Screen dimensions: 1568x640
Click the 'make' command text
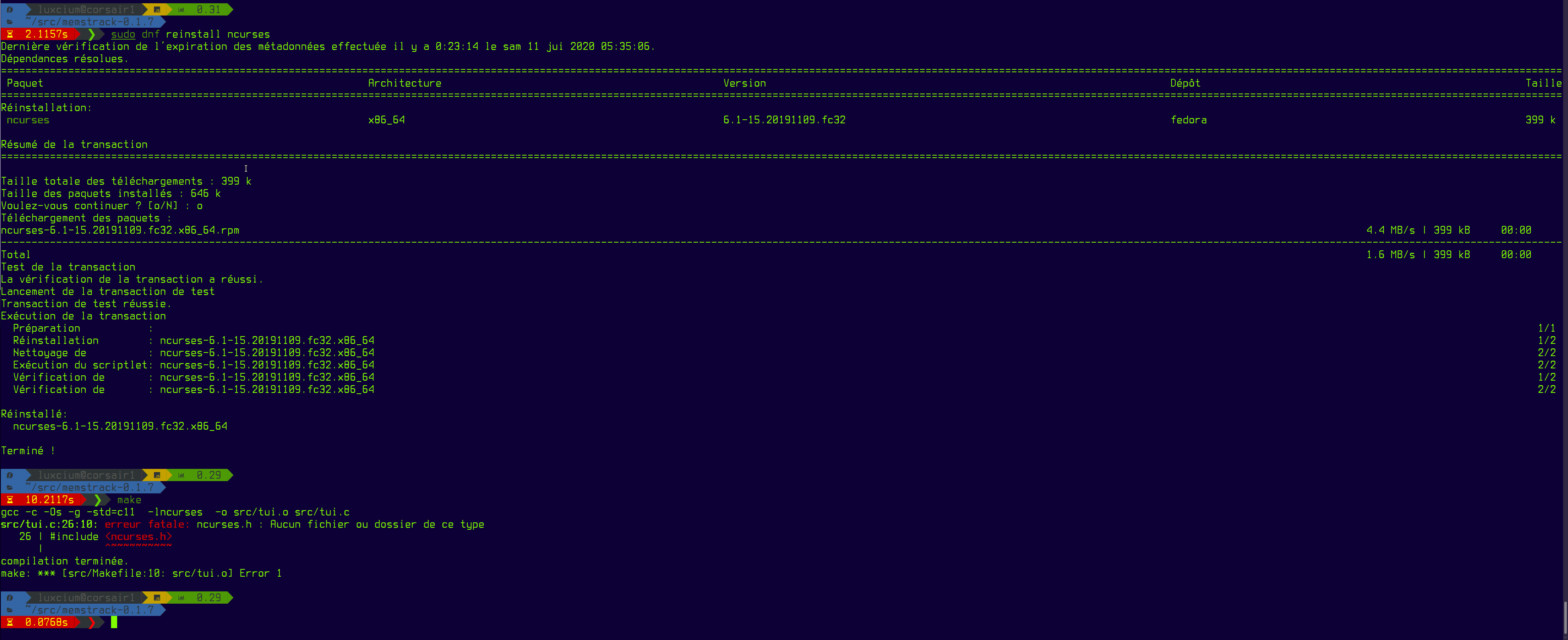(129, 500)
